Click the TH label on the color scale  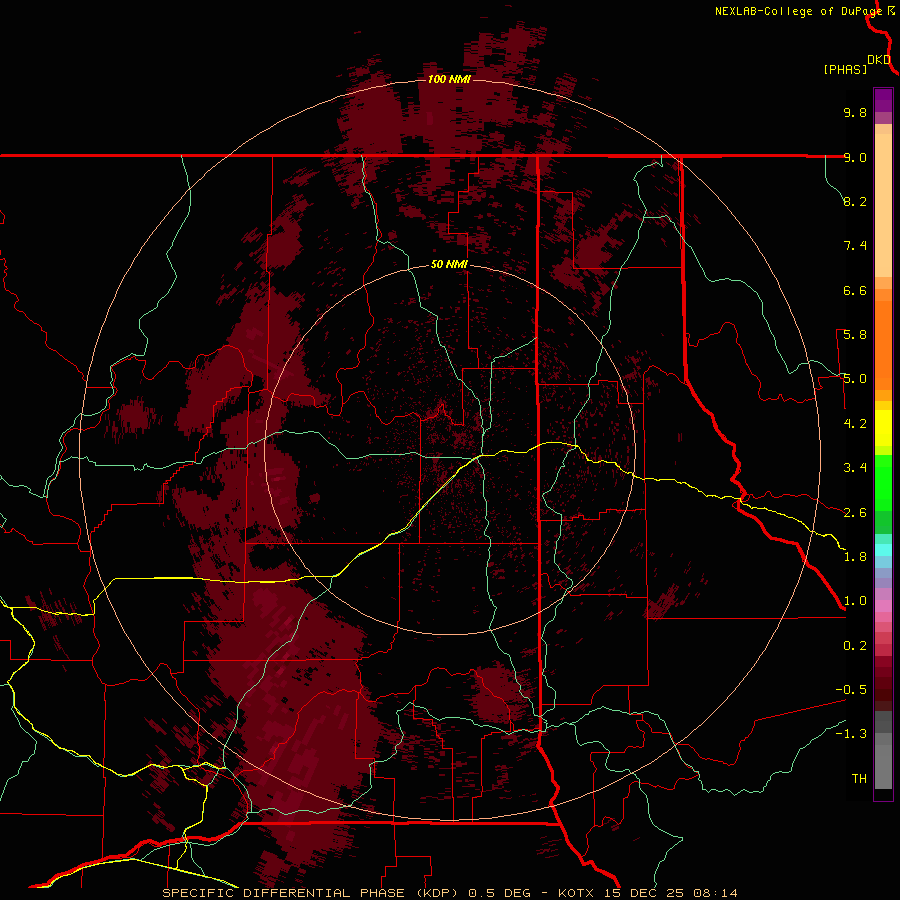(x=859, y=779)
